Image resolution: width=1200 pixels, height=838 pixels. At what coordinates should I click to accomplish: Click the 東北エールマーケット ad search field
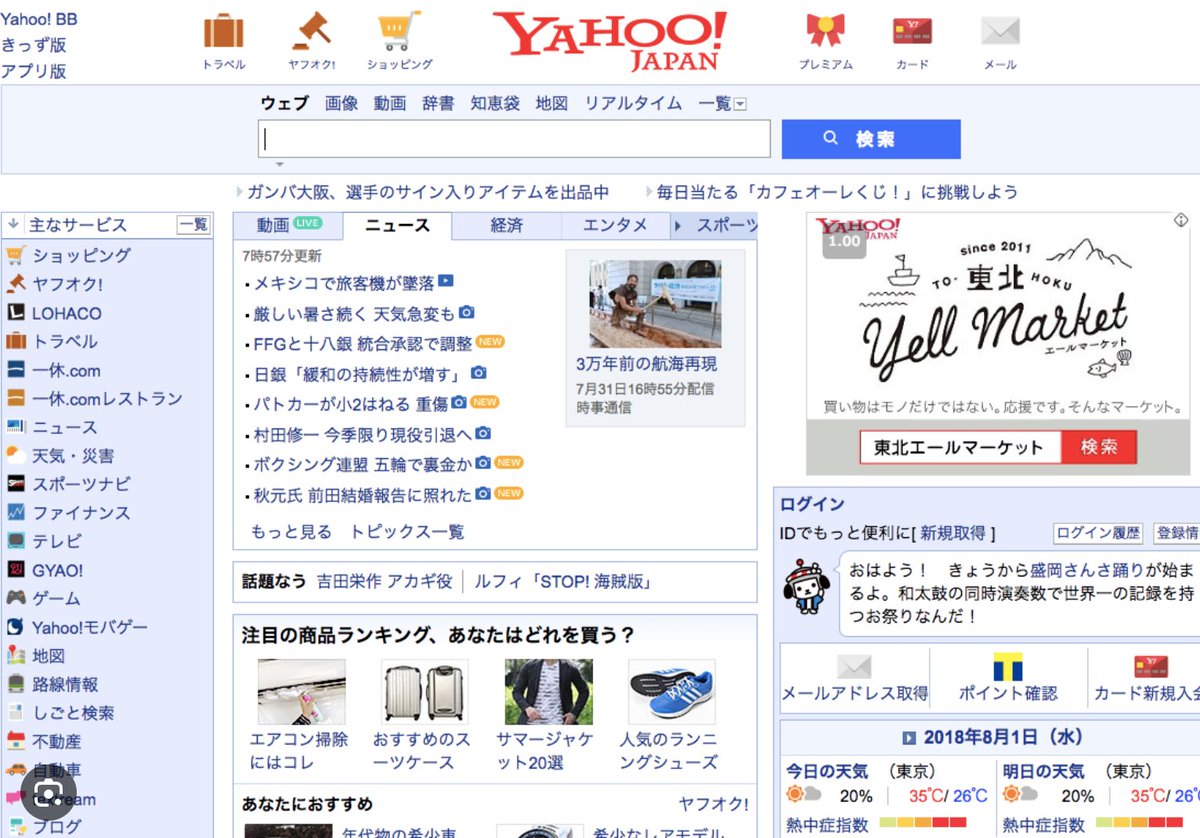tap(960, 447)
